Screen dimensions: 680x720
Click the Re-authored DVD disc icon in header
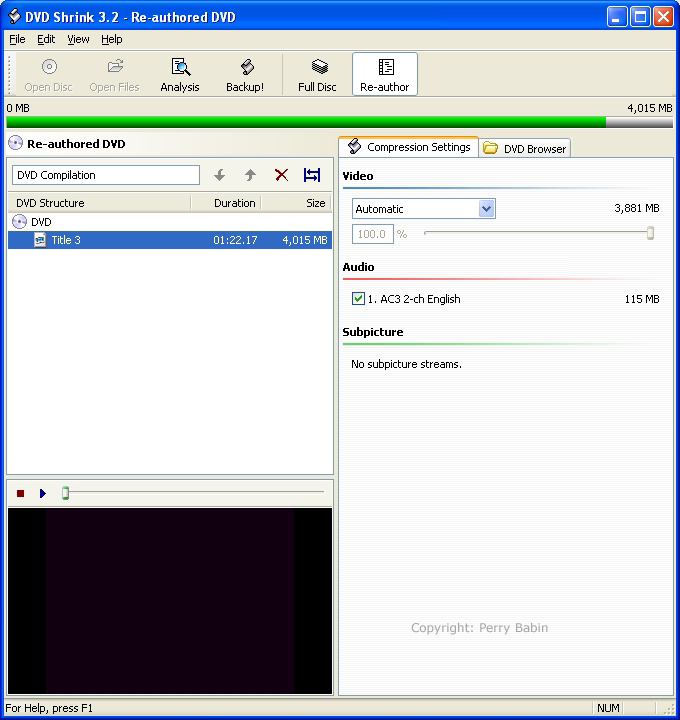[16, 143]
